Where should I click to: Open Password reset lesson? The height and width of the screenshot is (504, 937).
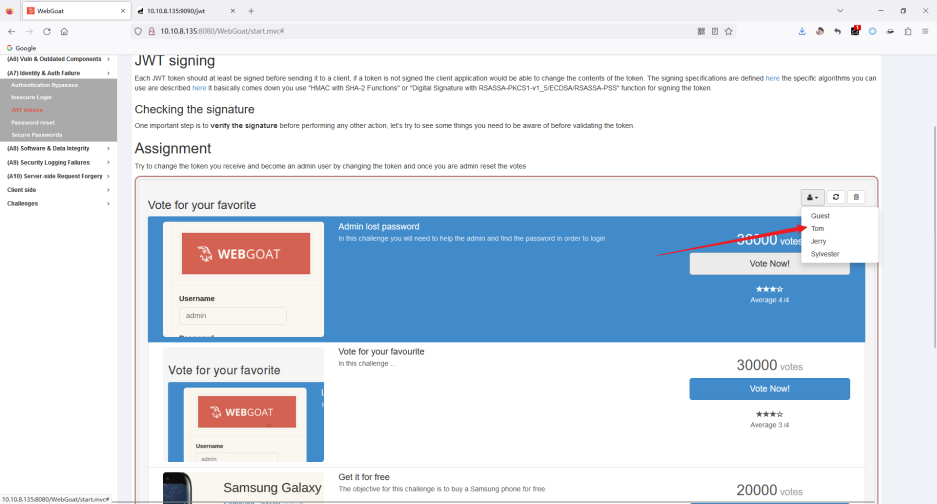click(x=32, y=123)
